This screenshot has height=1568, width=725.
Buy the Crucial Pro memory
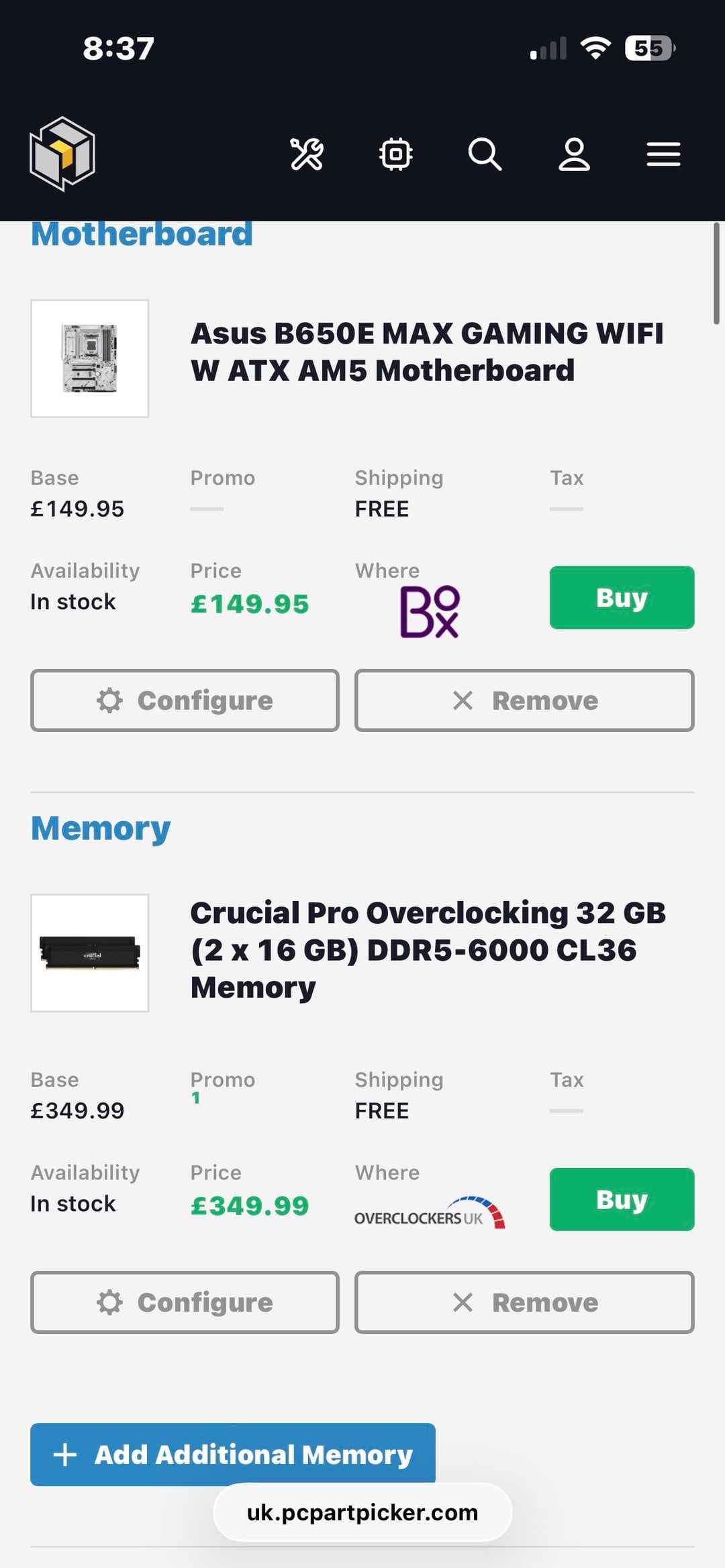coord(622,1200)
